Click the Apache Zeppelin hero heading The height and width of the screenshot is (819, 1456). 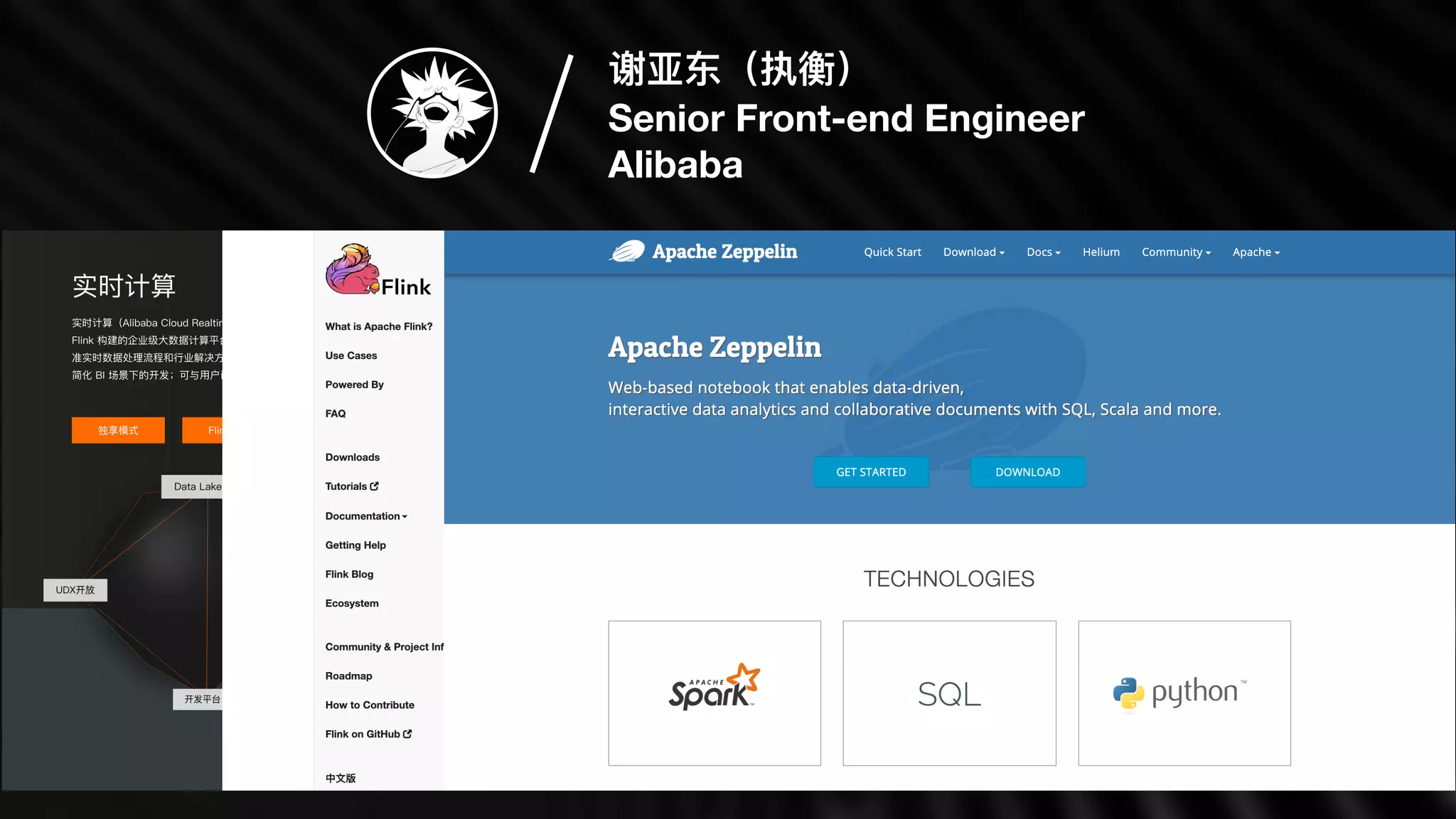click(x=714, y=347)
